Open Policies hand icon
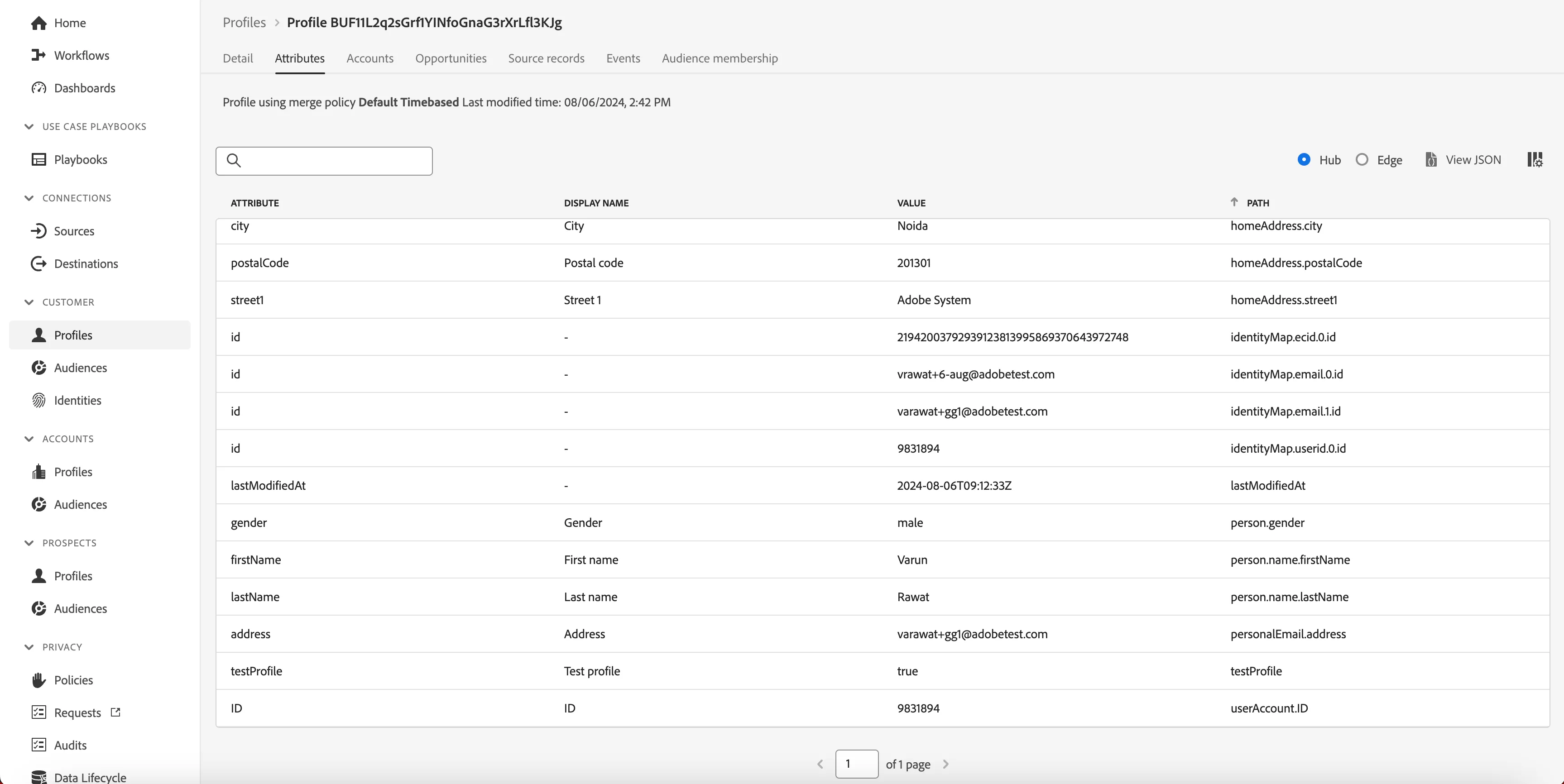The height and width of the screenshot is (784, 1564). pos(39,680)
